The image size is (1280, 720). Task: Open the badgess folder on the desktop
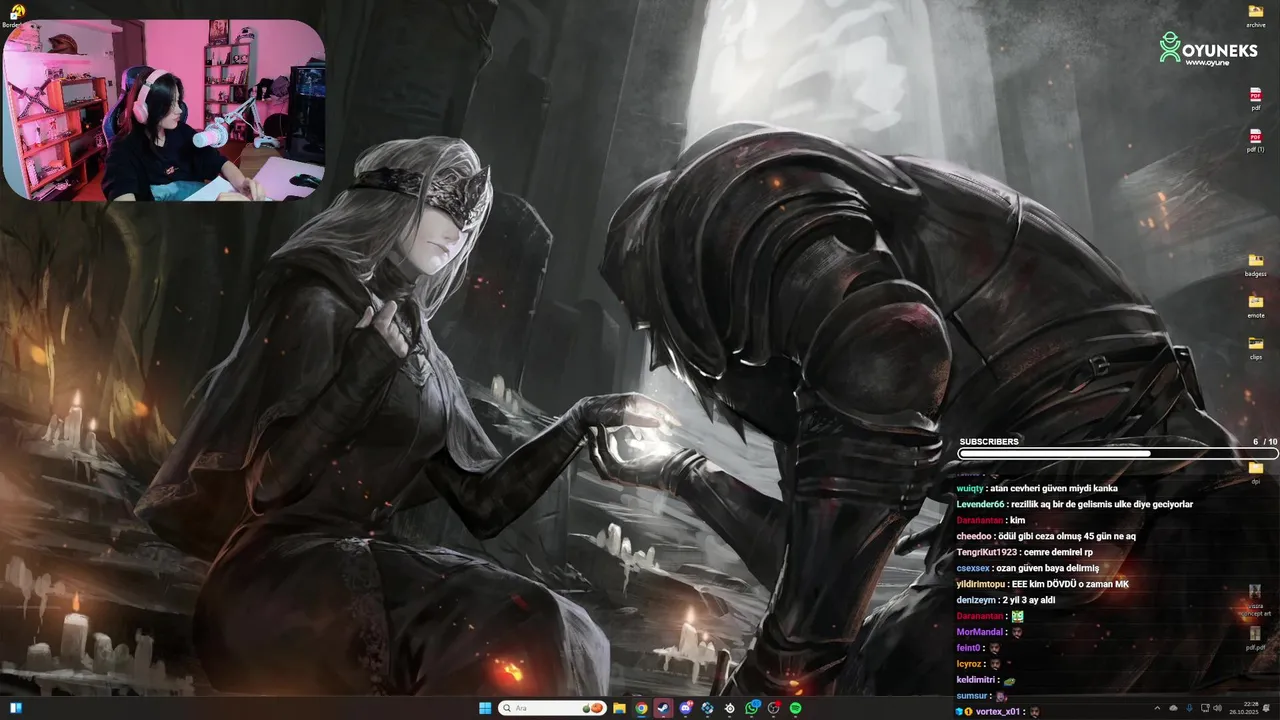(1256, 265)
